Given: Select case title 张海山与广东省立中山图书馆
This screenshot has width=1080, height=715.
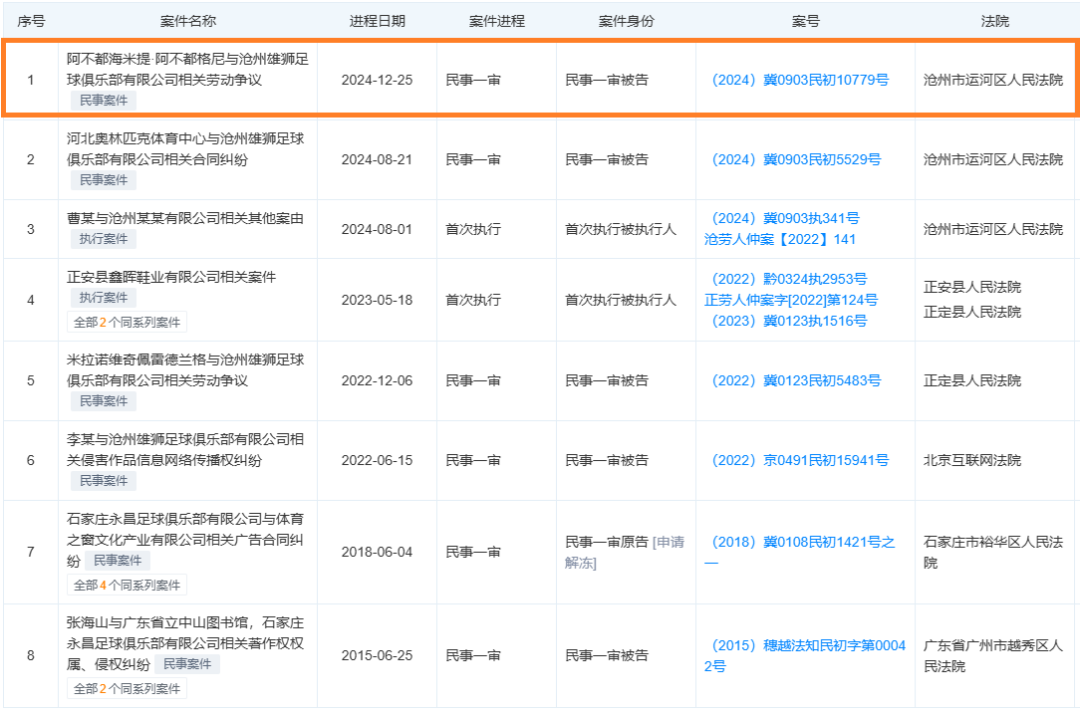Looking at the screenshot, I should (x=185, y=643).
